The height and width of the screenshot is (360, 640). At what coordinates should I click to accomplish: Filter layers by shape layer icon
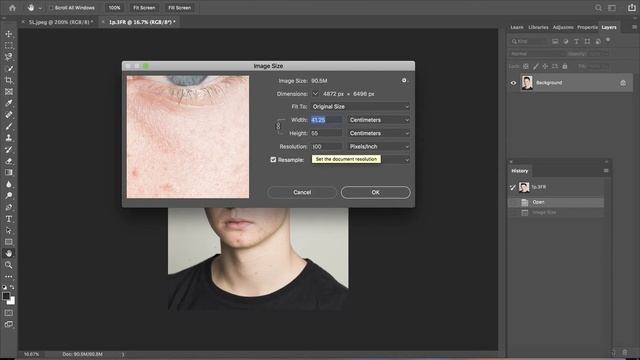587,41
